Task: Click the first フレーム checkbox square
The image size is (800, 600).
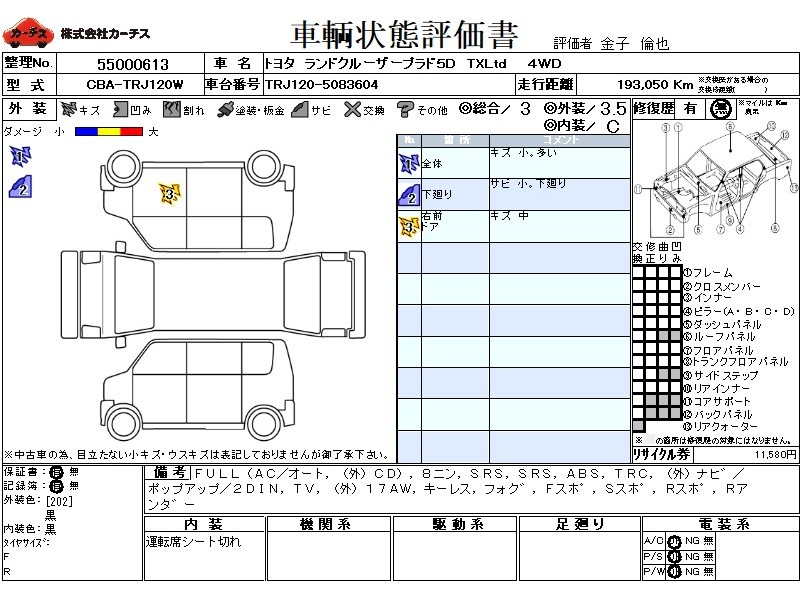Action: tap(638, 272)
